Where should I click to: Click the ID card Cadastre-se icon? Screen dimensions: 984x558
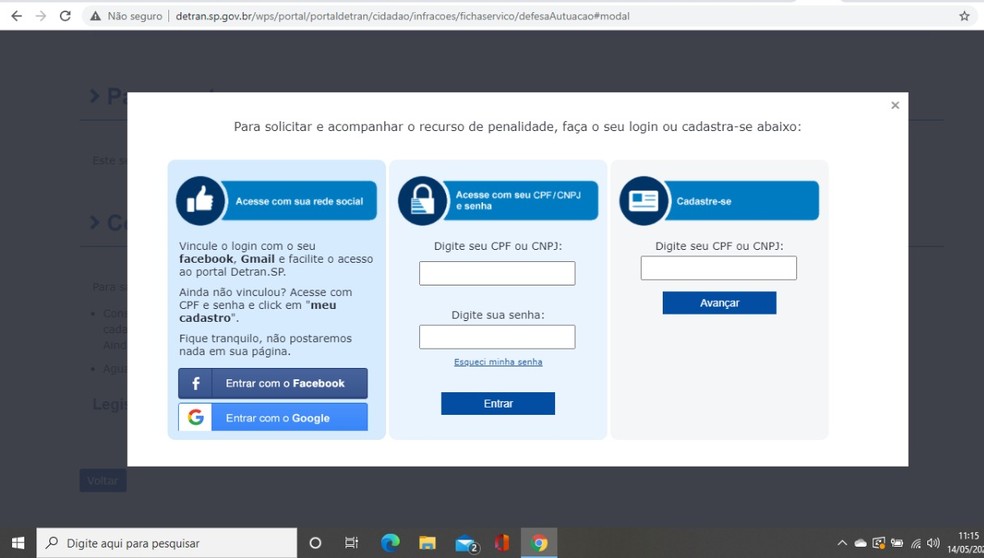pos(643,201)
